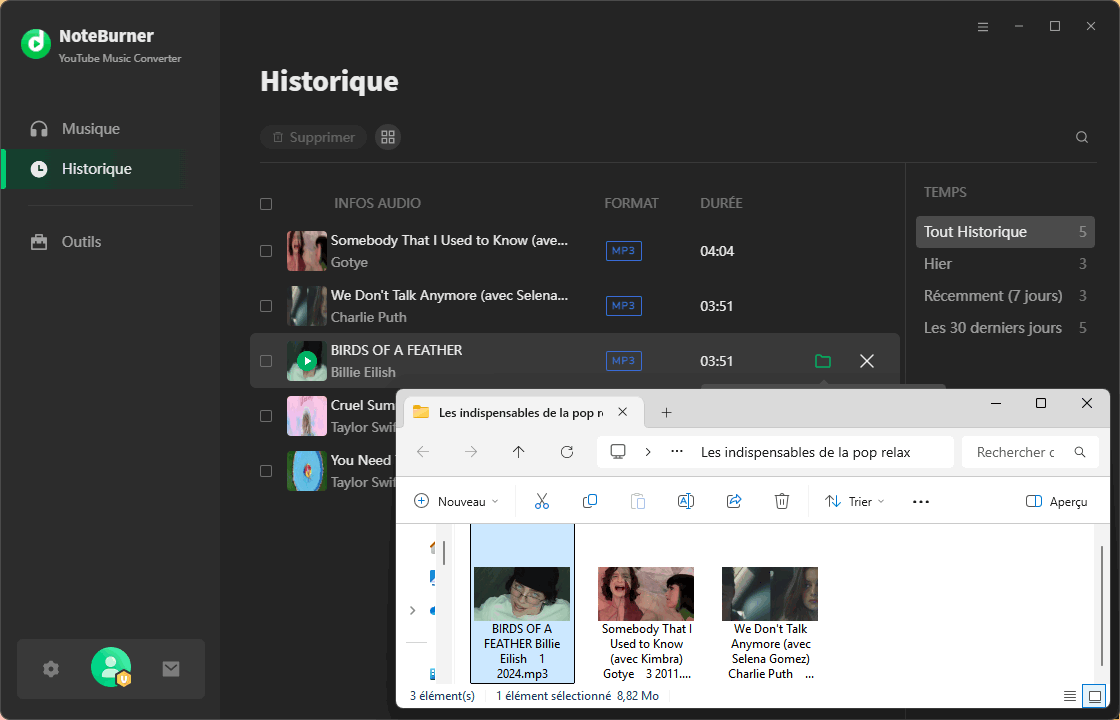
Task: Check the BIRDS OF A FEATHER row
Action: (266, 361)
